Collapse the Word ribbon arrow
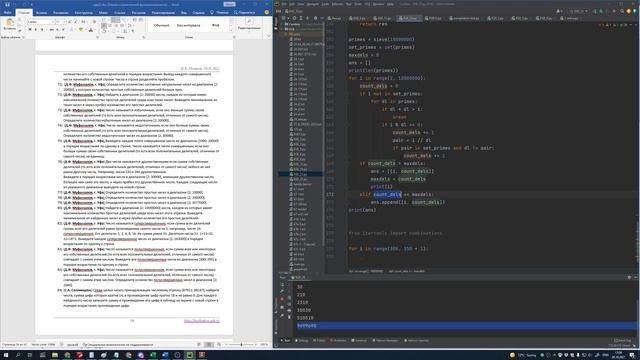Screen dimensions: 640x360 [268, 36]
